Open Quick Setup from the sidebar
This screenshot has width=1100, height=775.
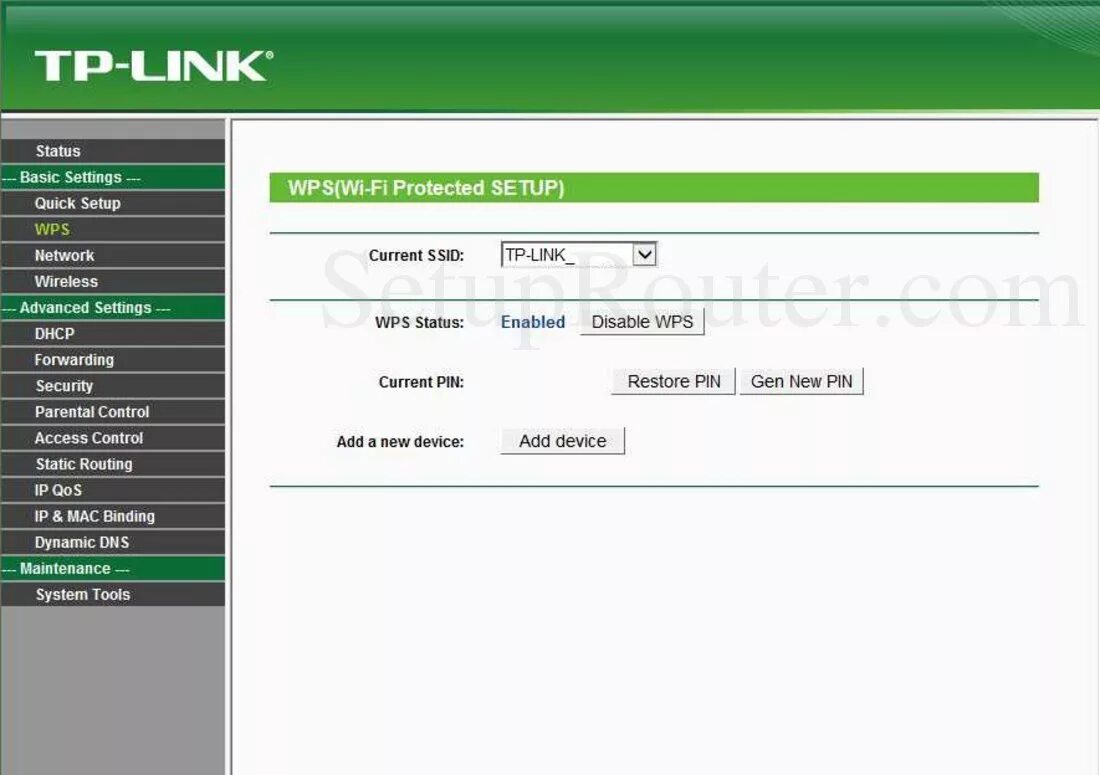[x=113, y=203]
